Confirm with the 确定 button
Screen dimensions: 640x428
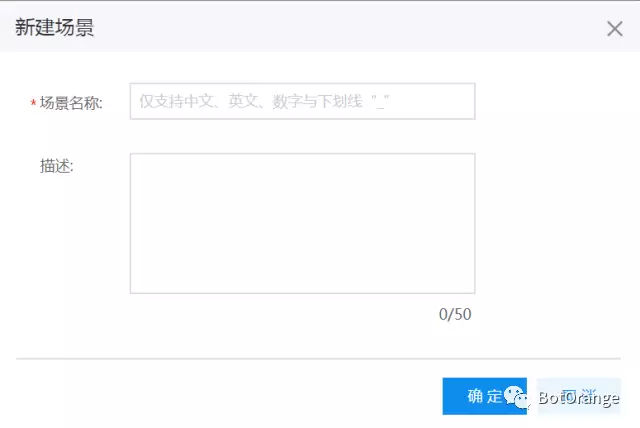(x=484, y=396)
